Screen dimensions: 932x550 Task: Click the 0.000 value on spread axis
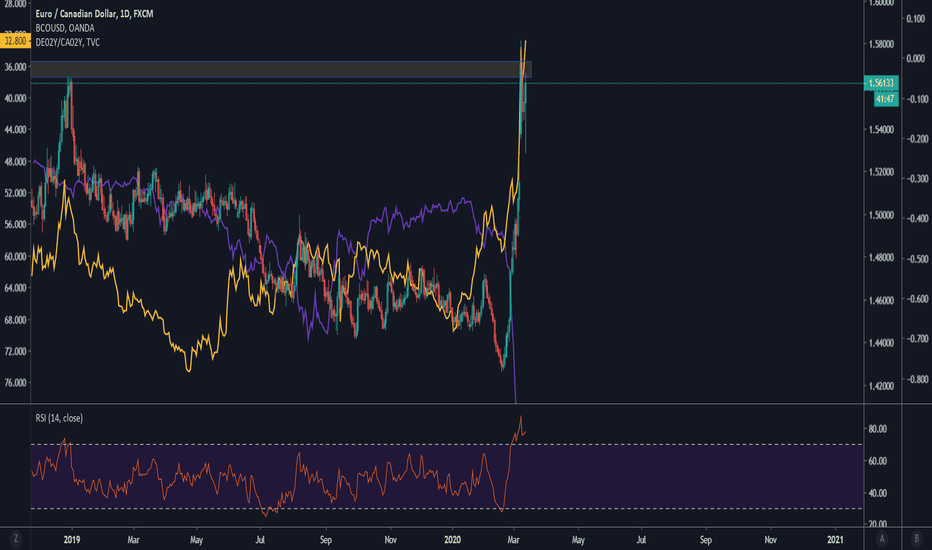(915, 58)
